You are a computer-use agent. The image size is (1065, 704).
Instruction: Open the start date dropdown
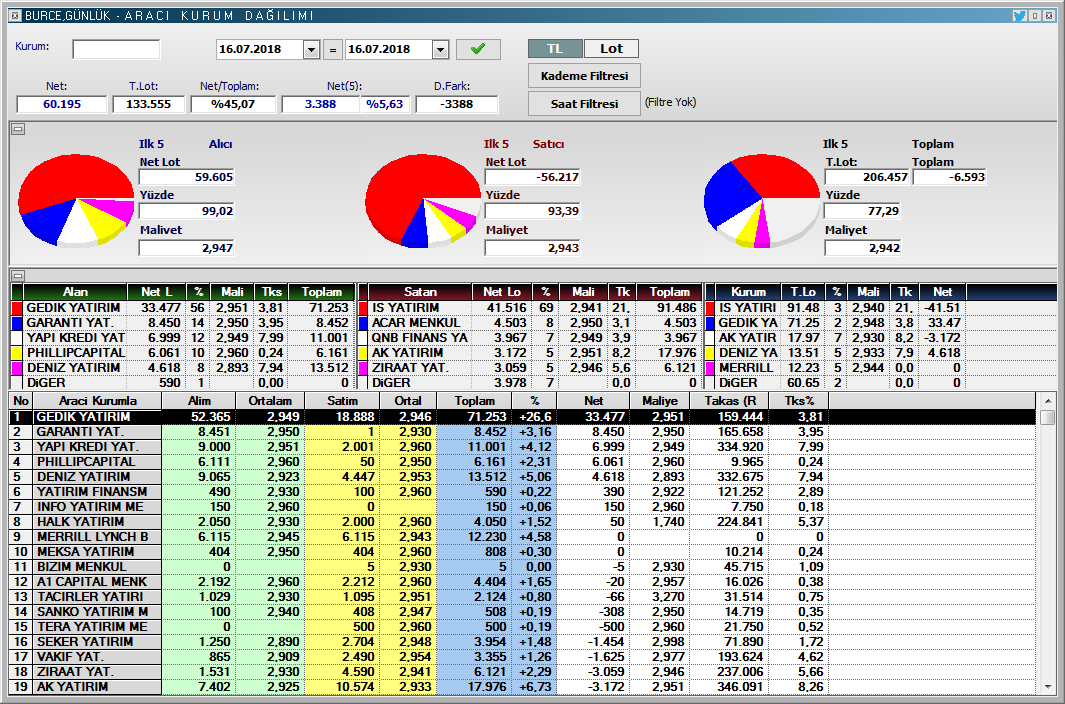tap(311, 50)
